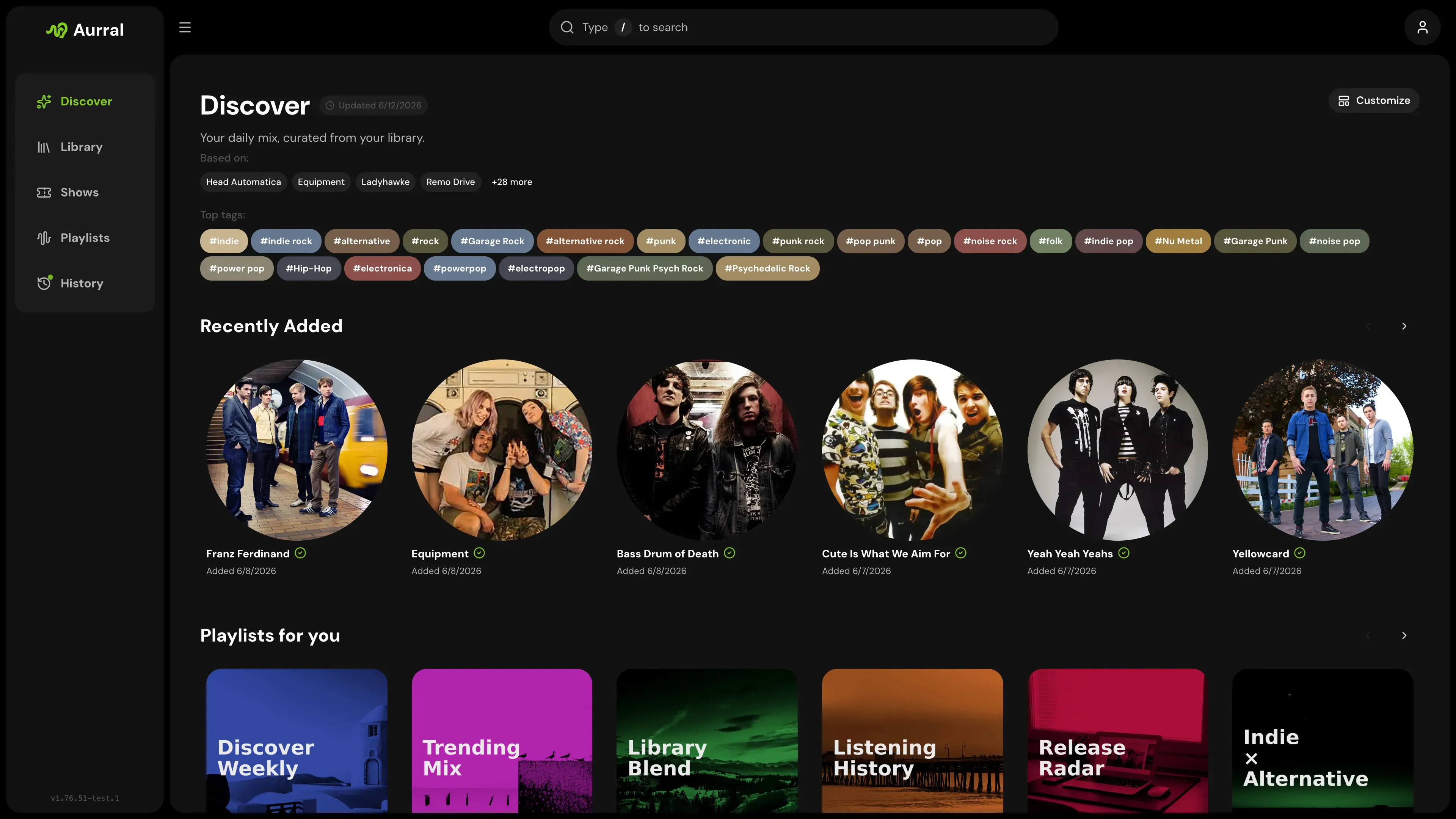The width and height of the screenshot is (1456, 819).
Task: Click checkmark badge next to Bass Drum of Death
Action: 730,553
